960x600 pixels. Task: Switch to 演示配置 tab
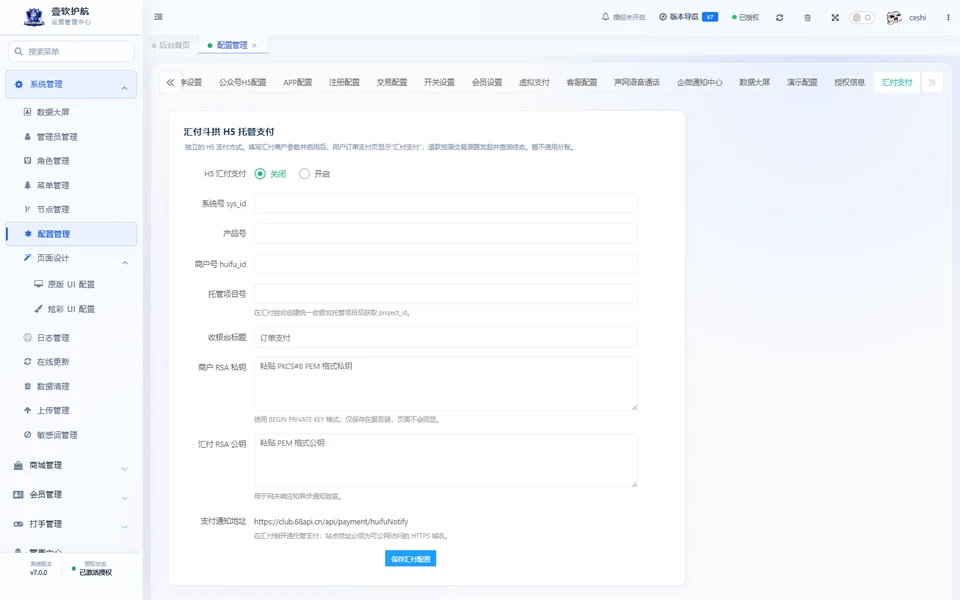802,82
